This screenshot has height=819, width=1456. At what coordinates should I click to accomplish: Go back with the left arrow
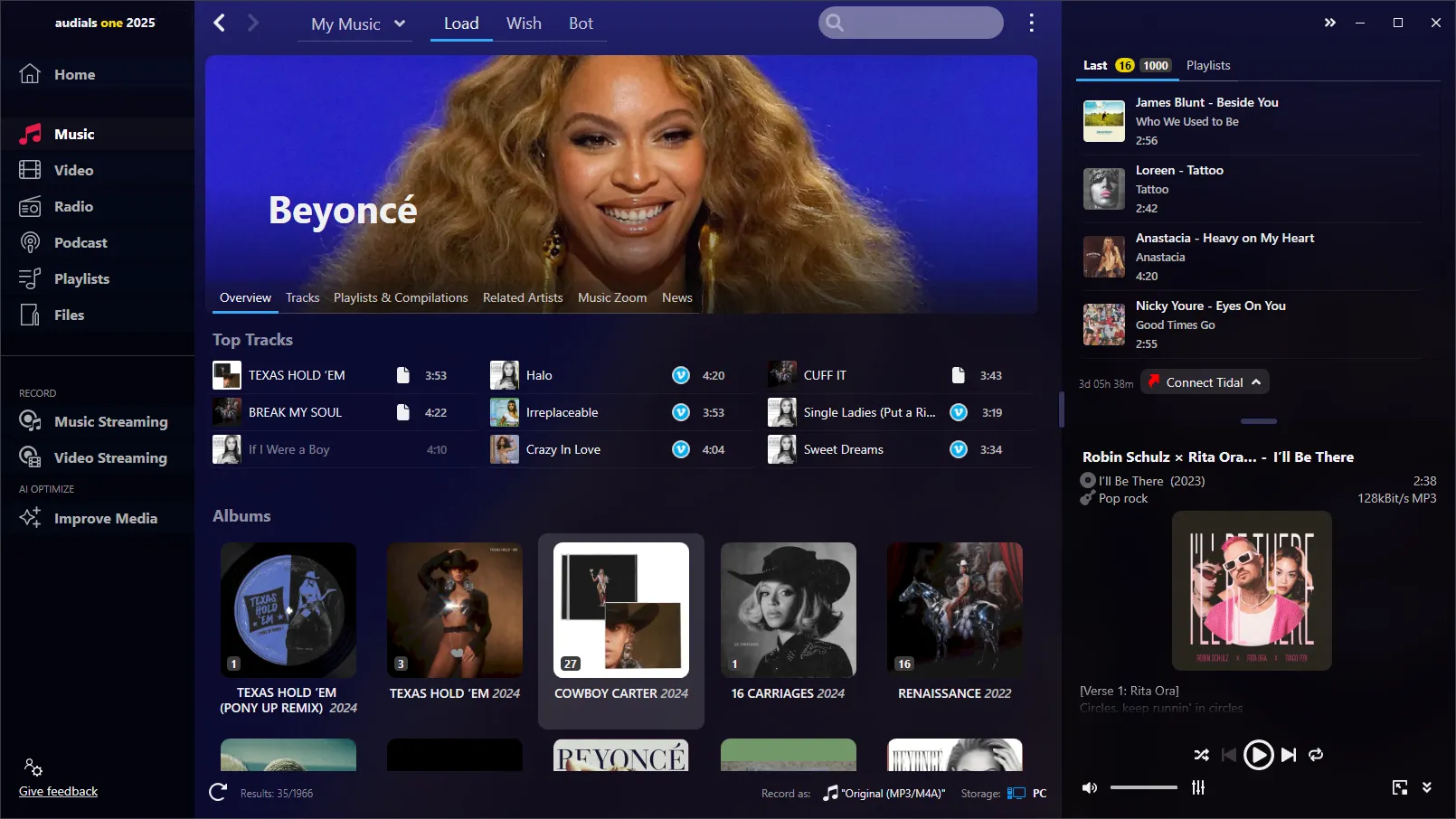(219, 23)
